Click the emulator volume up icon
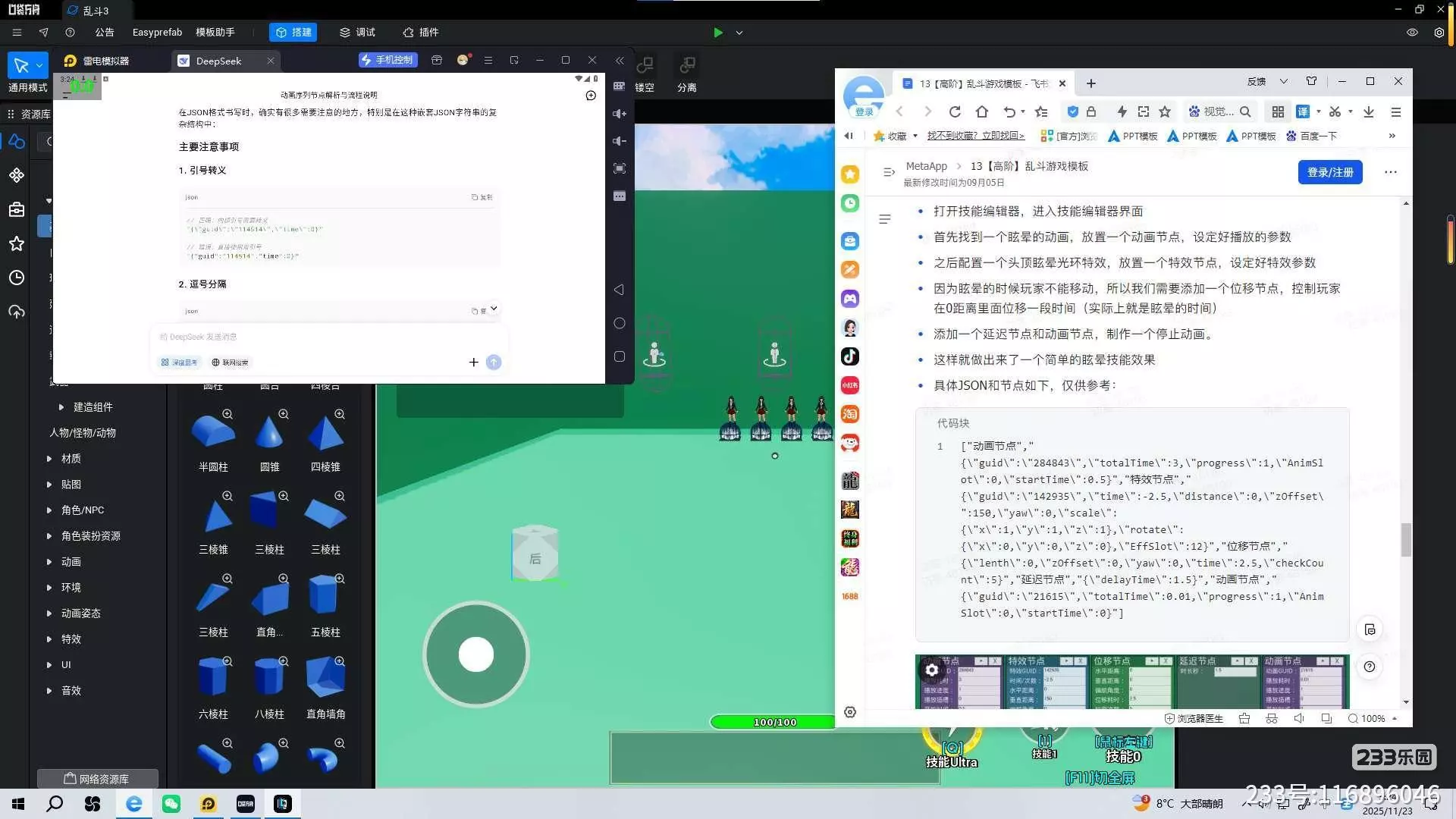Screen dimensions: 1456x819 pyautogui.click(x=620, y=114)
